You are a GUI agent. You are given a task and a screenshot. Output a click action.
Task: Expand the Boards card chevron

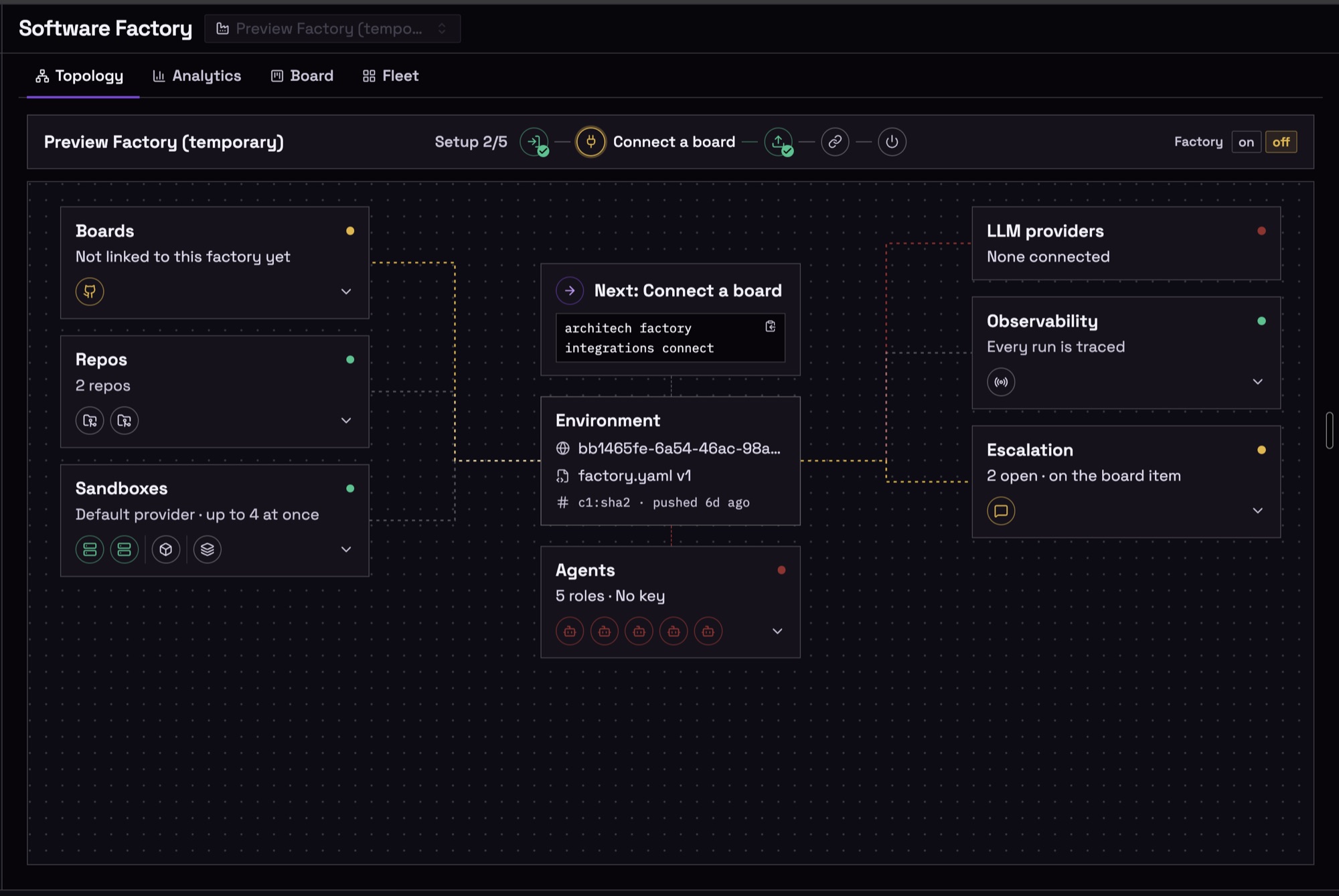(x=346, y=292)
